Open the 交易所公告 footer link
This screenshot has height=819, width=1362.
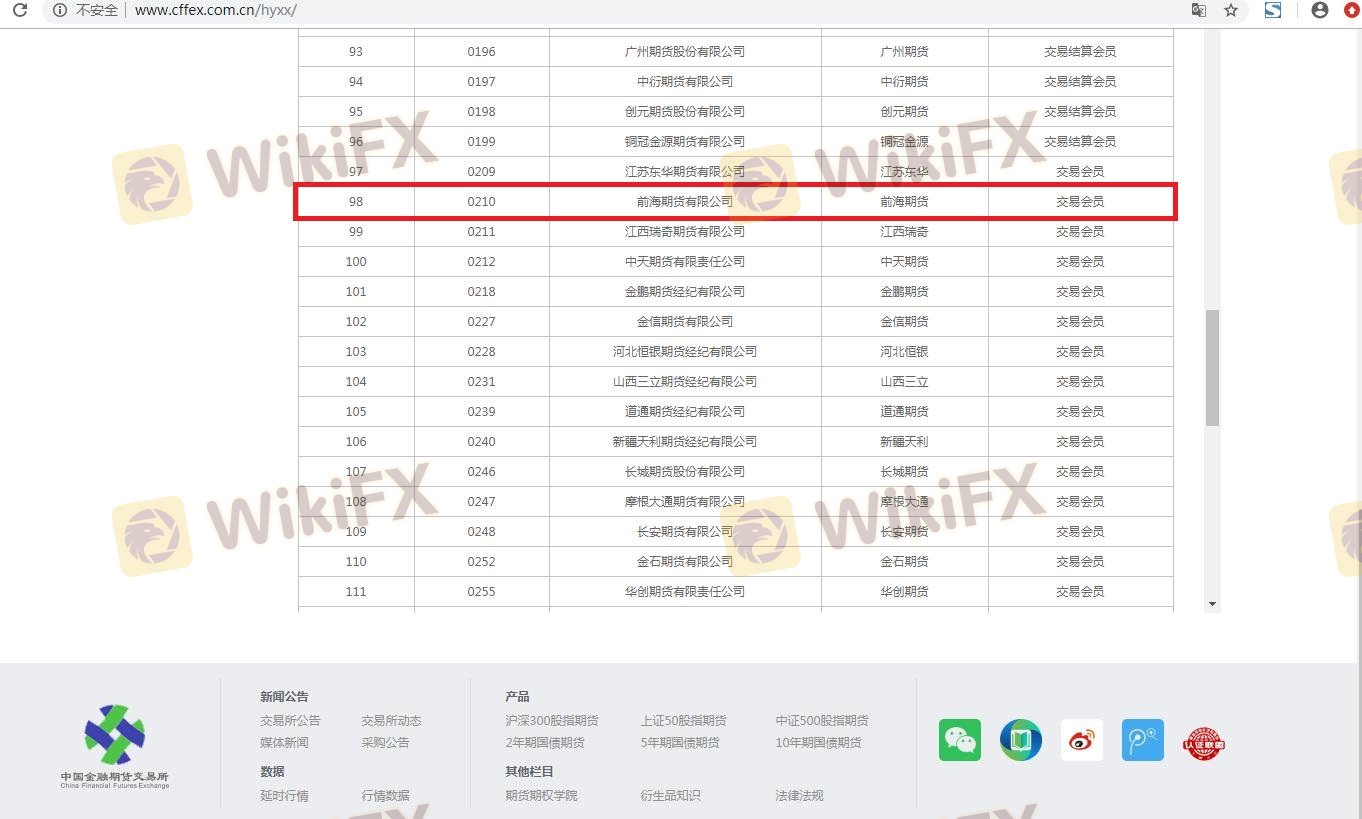290,720
